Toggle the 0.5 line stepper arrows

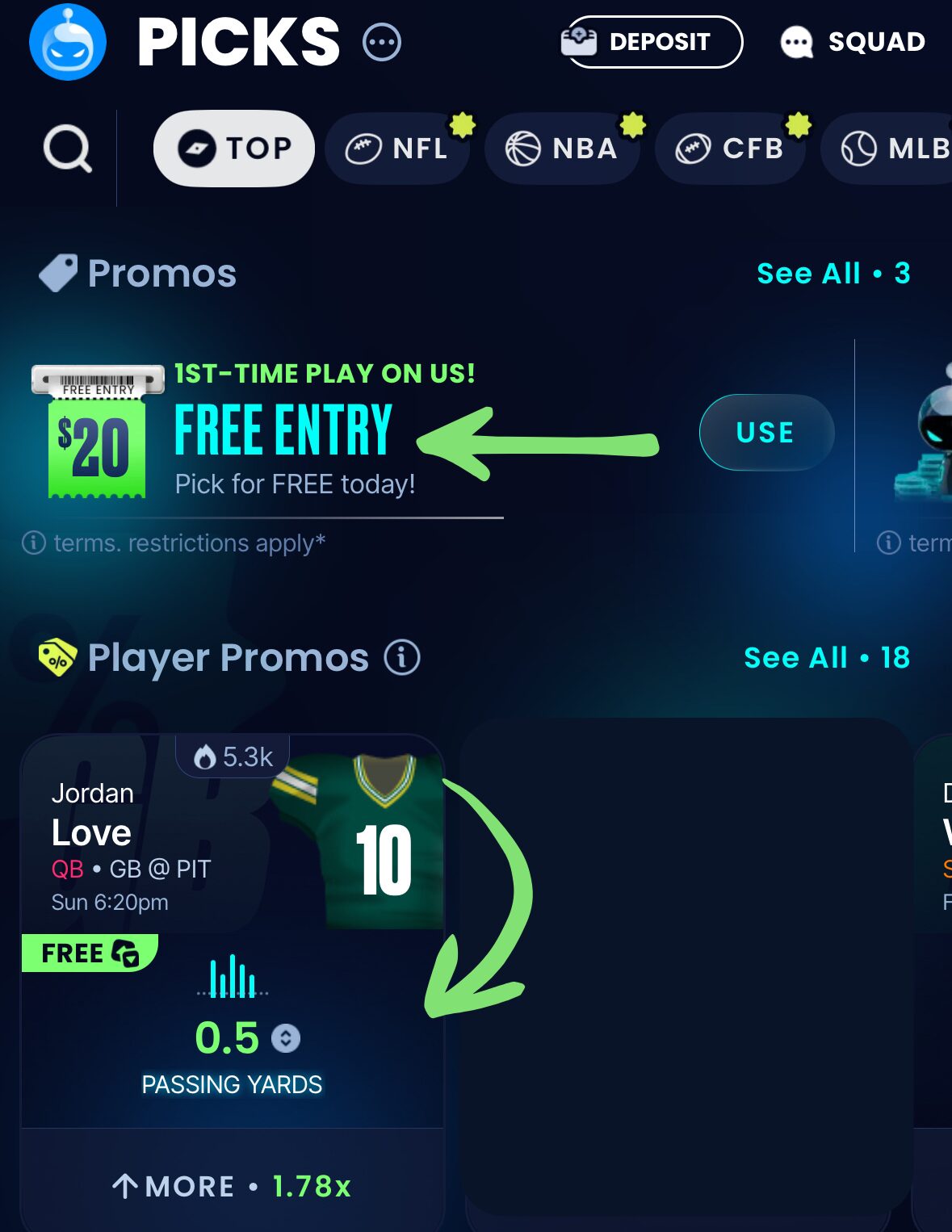(286, 1038)
